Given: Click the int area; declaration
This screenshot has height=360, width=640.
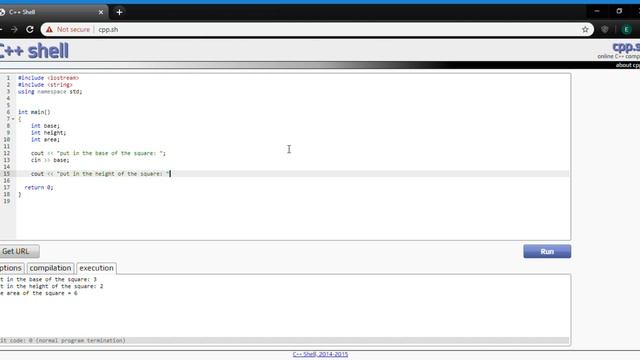Looking at the screenshot, I should [x=45, y=140].
